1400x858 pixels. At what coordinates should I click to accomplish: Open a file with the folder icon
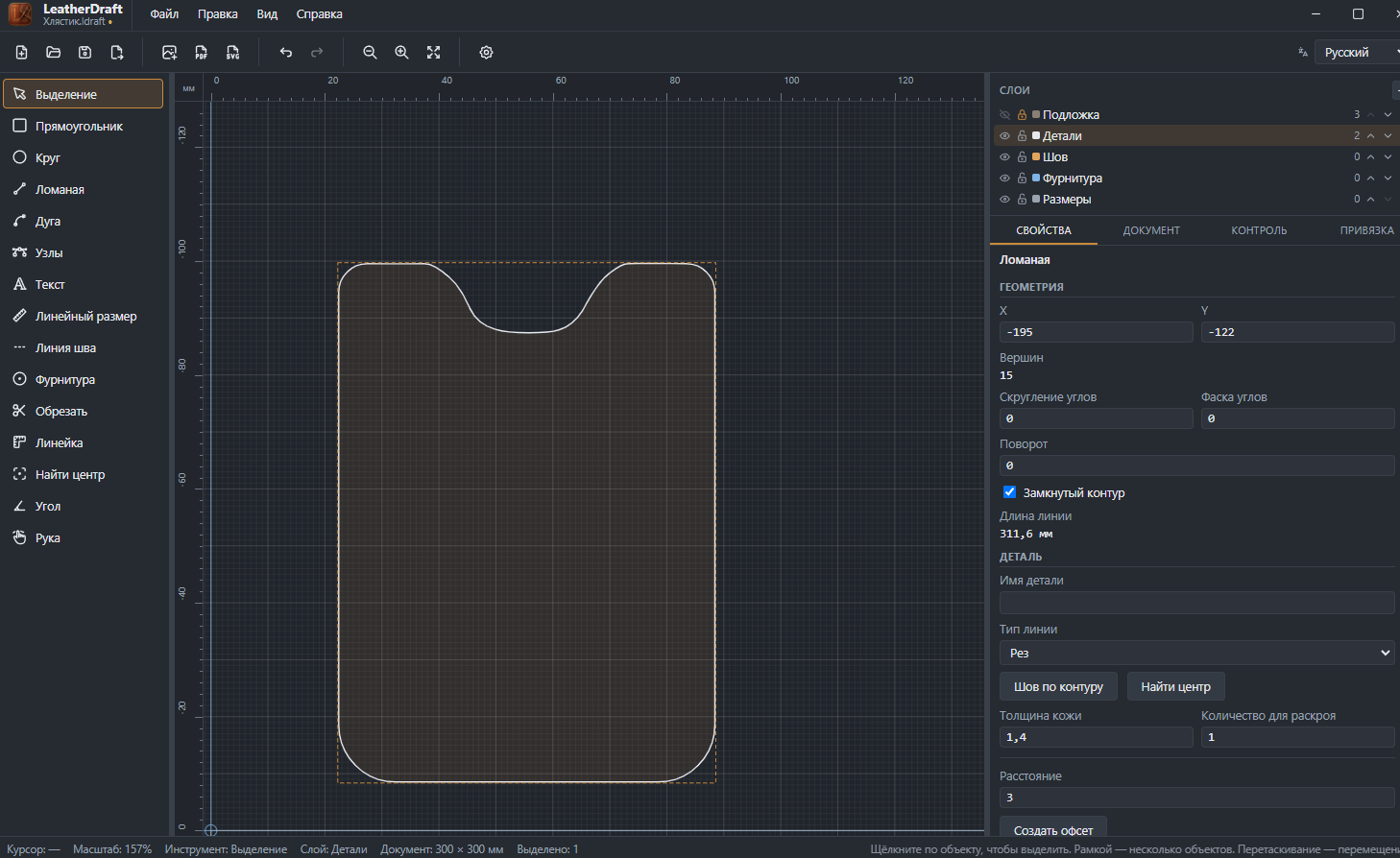[54, 53]
